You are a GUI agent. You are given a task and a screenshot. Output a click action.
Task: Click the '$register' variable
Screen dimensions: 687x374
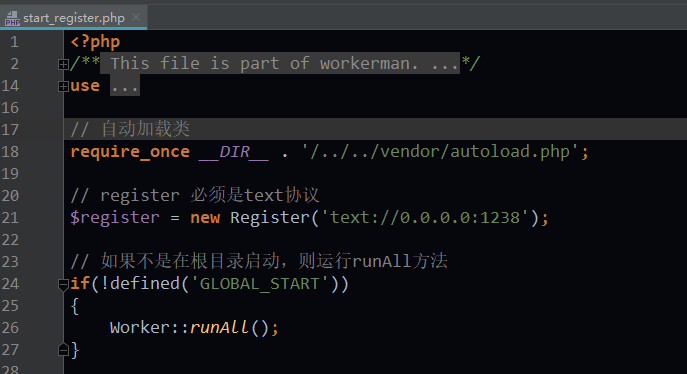pos(115,218)
